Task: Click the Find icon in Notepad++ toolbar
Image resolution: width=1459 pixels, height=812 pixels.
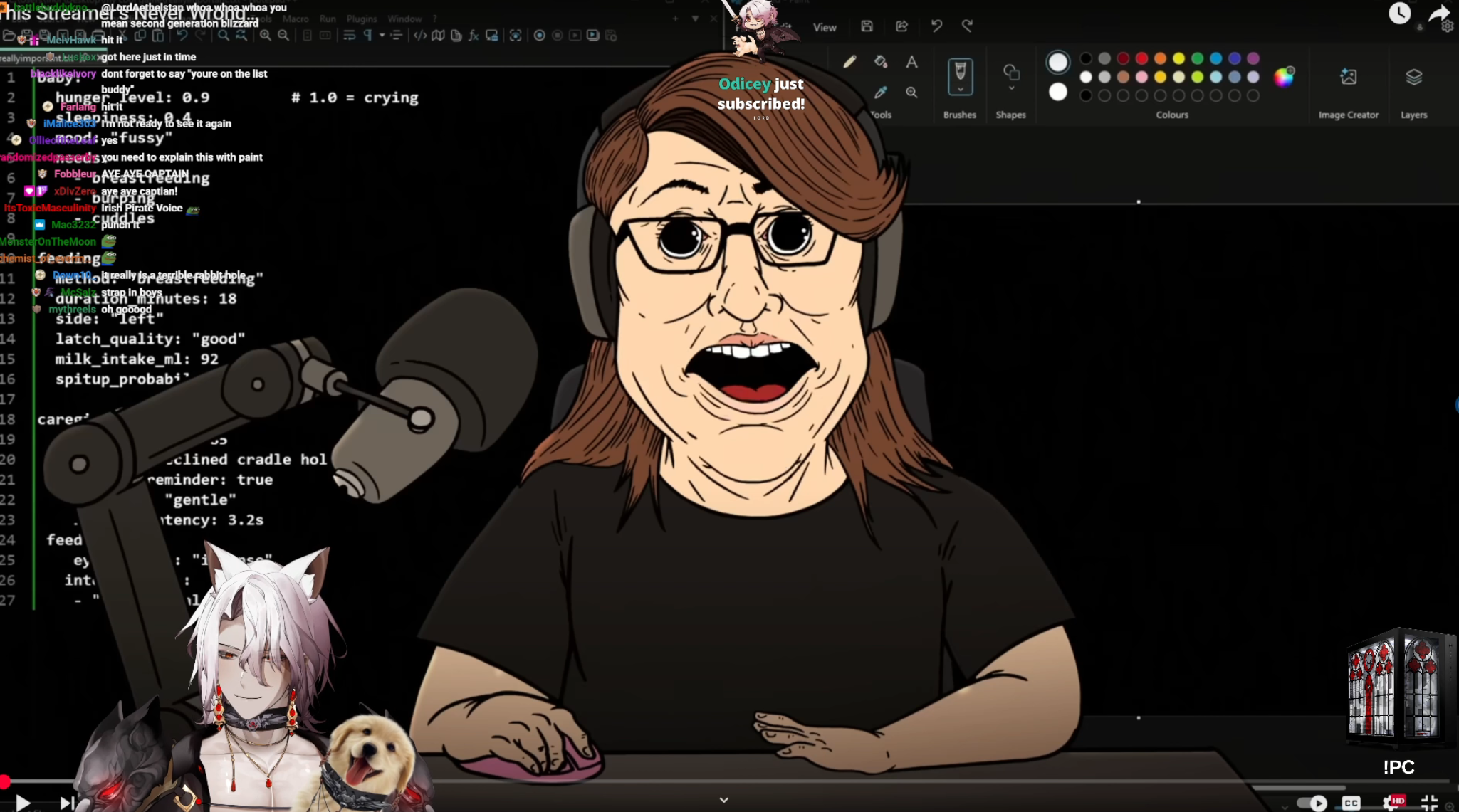Action: (x=223, y=35)
